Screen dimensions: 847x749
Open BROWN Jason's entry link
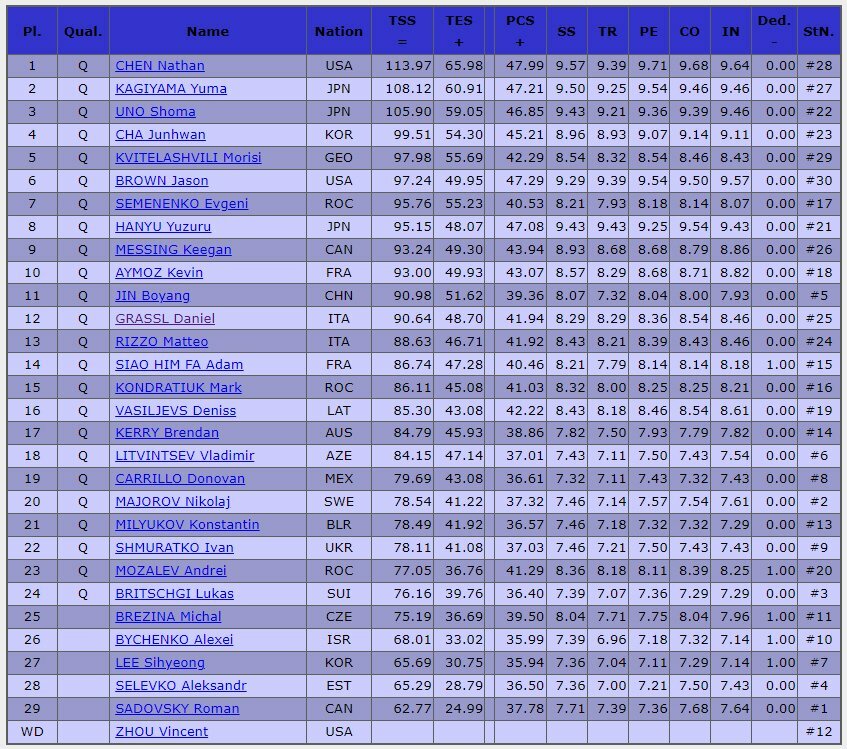(x=162, y=181)
